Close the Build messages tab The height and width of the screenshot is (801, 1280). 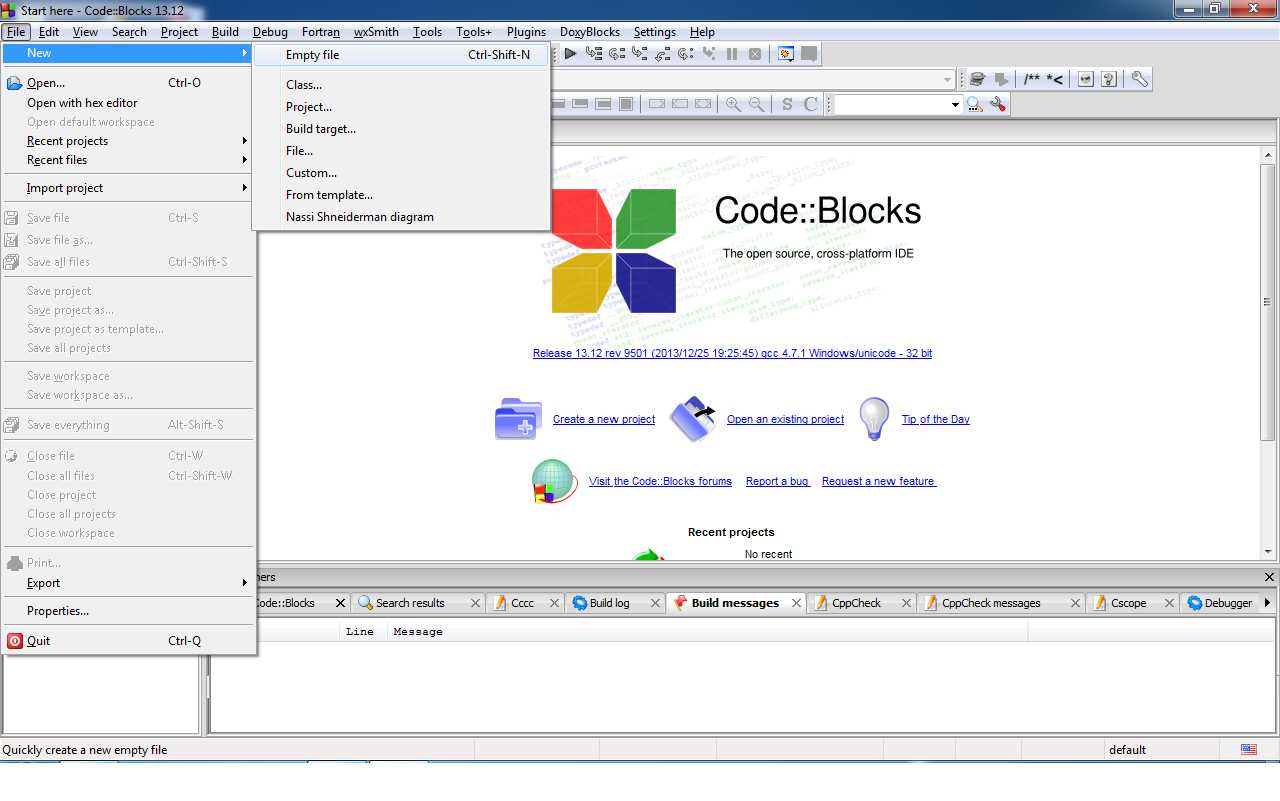[x=797, y=603]
